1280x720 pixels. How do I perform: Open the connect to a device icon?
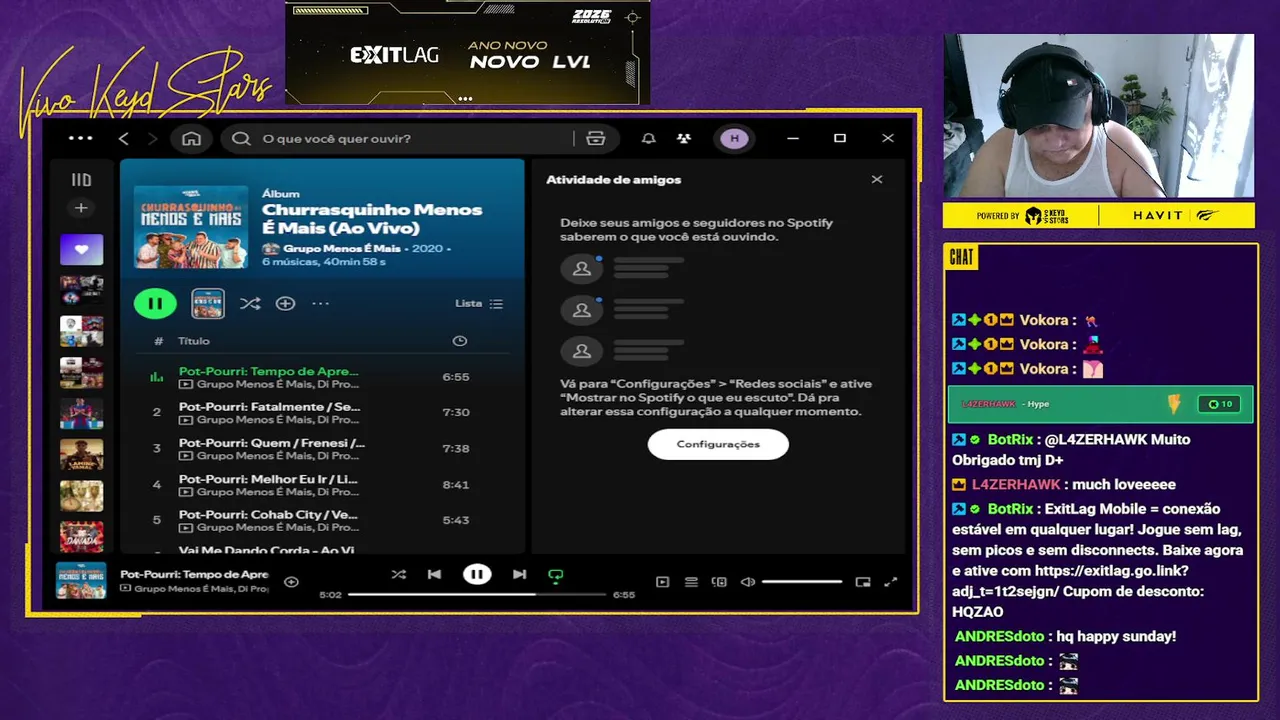(x=719, y=582)
